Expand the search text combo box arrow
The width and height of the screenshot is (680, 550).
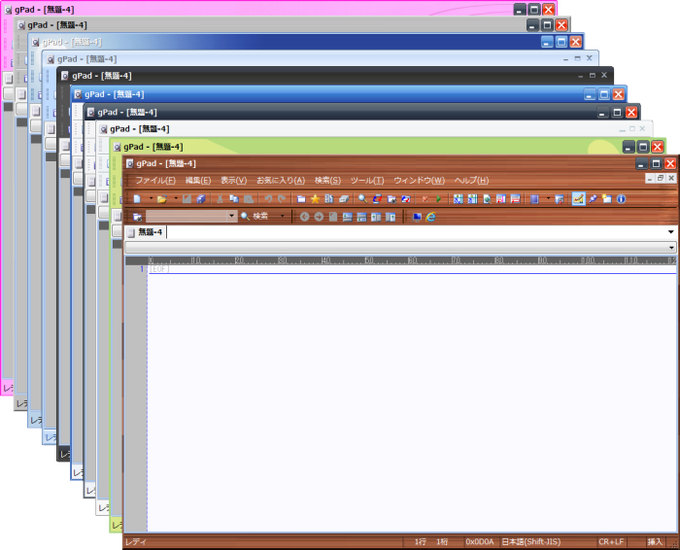pos(232,216)
